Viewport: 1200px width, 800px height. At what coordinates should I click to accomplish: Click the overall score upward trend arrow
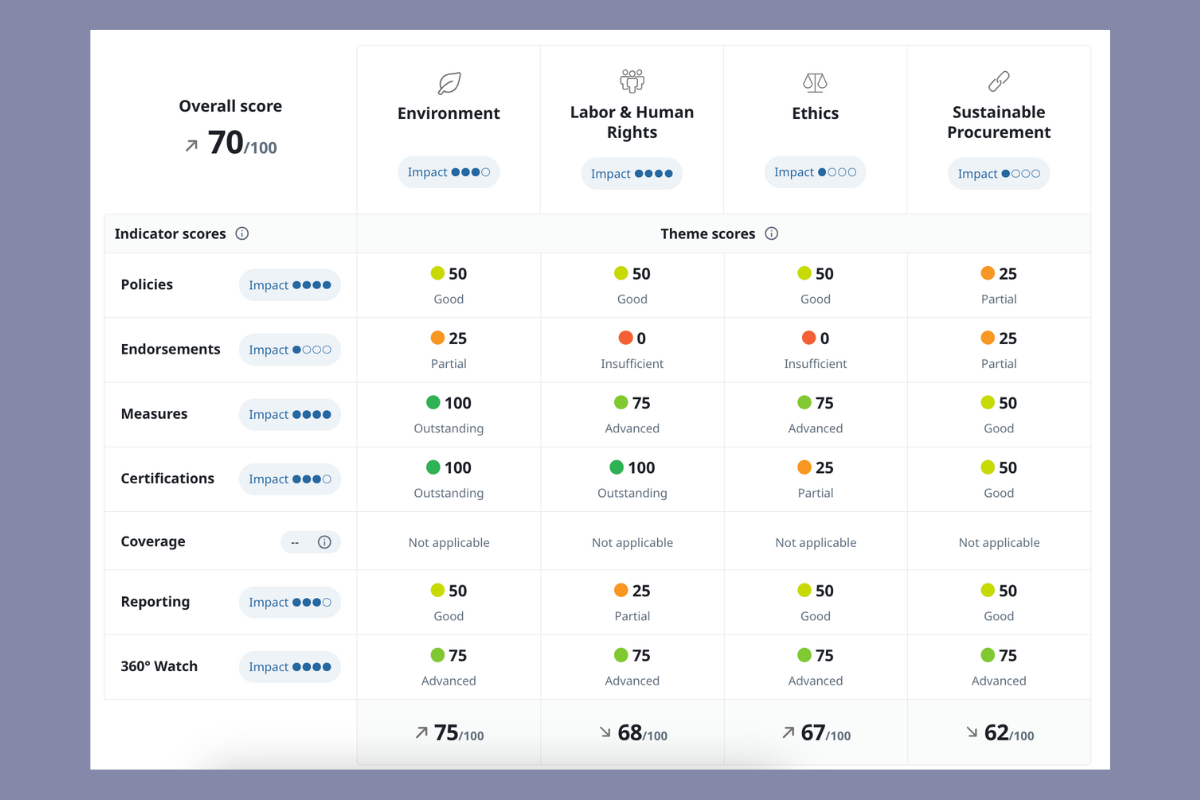coord(191,145)
